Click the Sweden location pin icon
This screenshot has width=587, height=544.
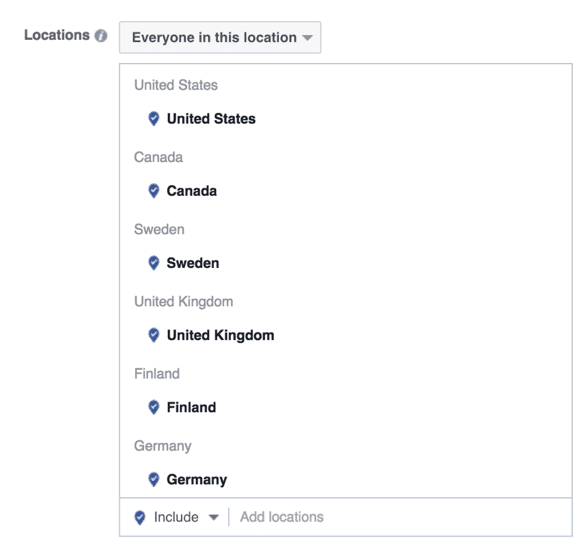[x=153, y=263]
